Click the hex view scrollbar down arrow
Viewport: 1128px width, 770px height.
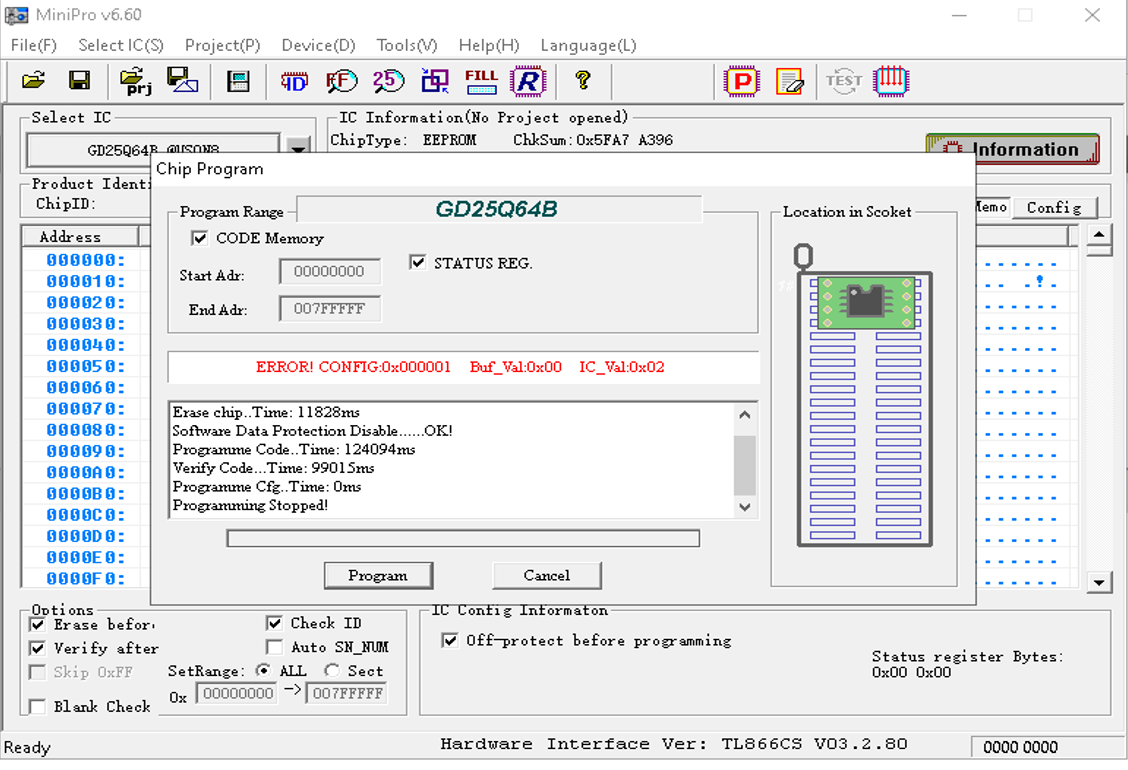click(1099, 582)
